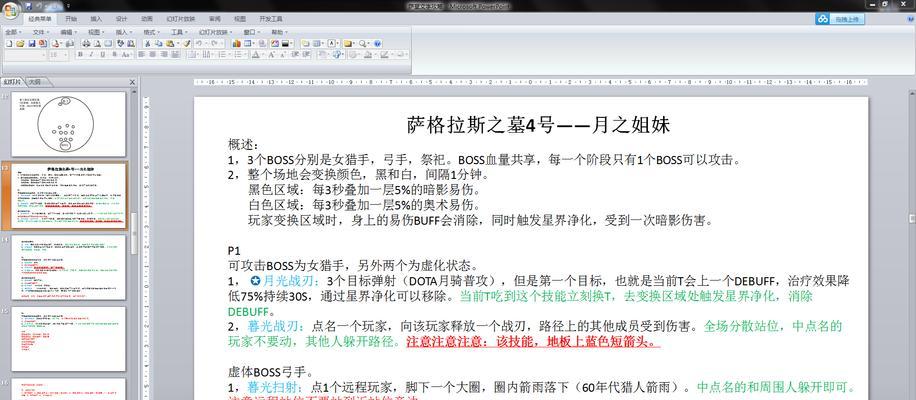The image size is (916, 400).
Task: Switch to the 审阅 ribbon tab
Action: 215,19
